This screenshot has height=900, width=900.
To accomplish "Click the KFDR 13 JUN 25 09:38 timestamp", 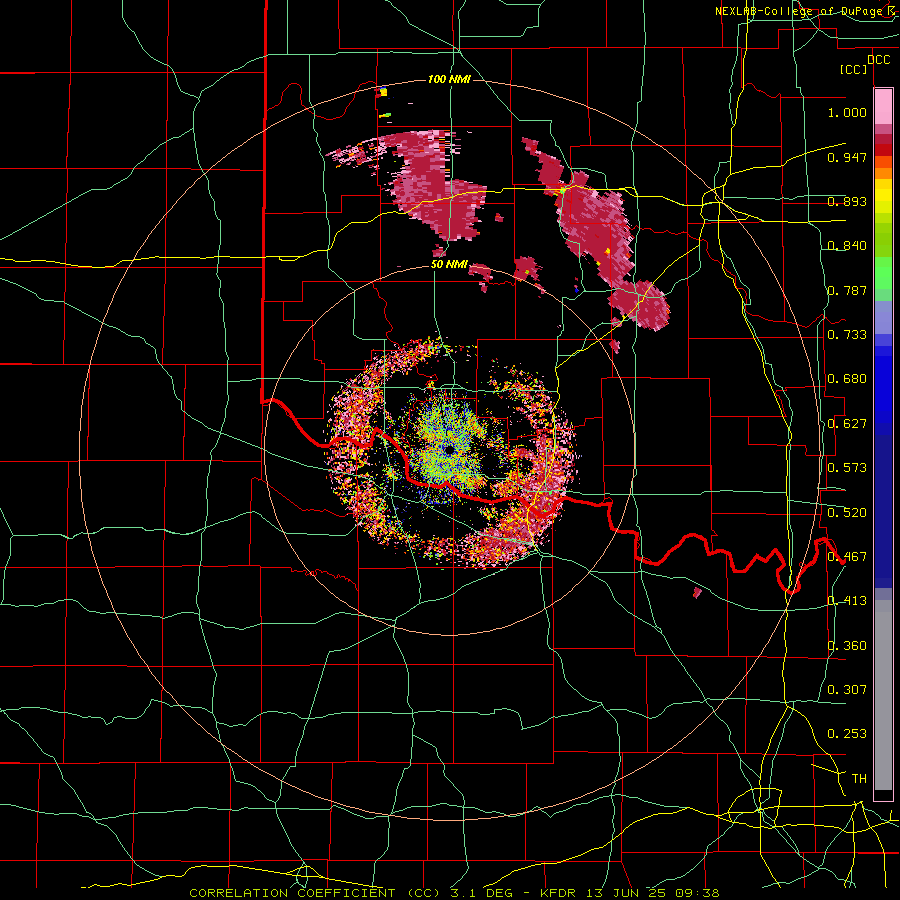I will [x=630, y=893].
